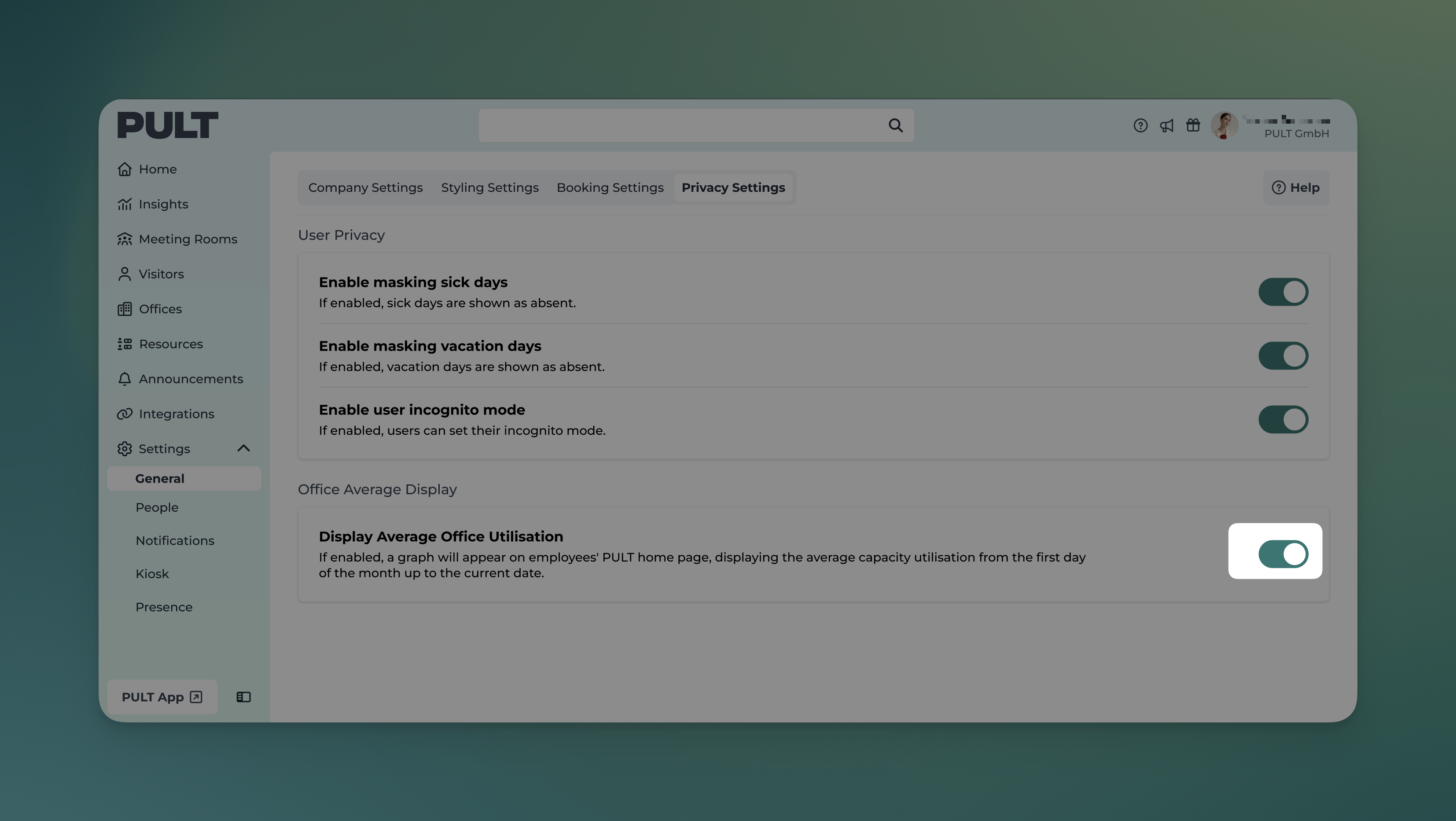1456x821 pixels.
Task: Open the Company Settings tab
Action: click(365, 187)
